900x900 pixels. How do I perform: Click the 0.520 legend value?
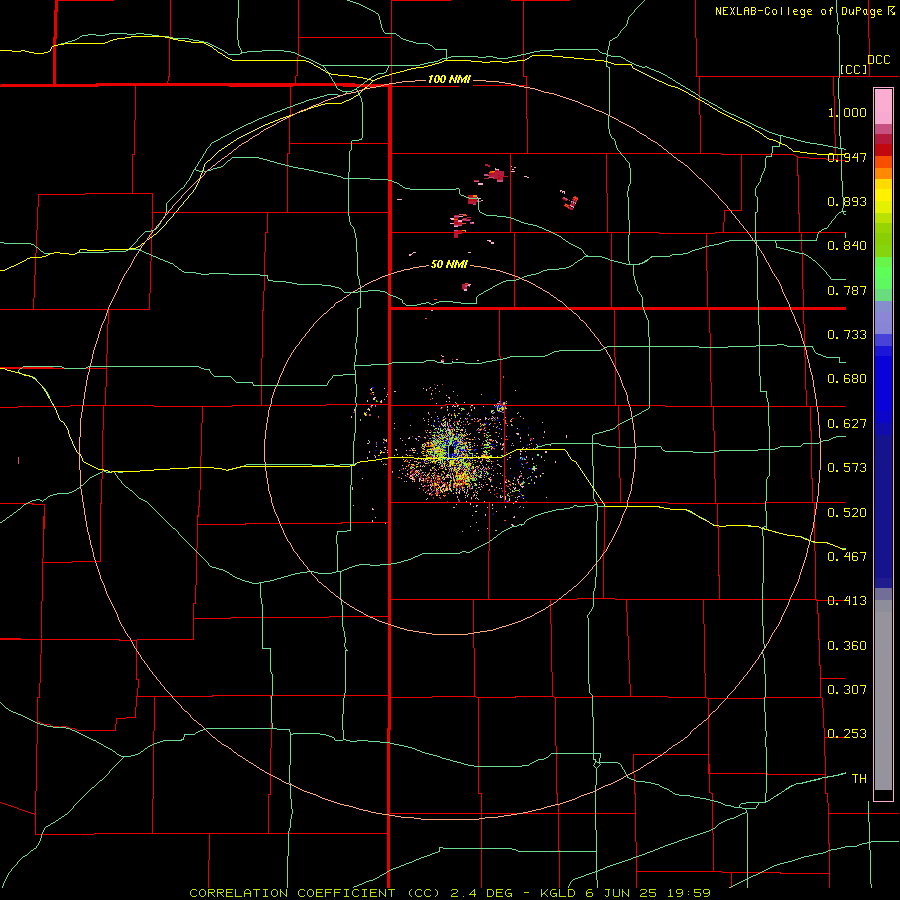point(847,512)
